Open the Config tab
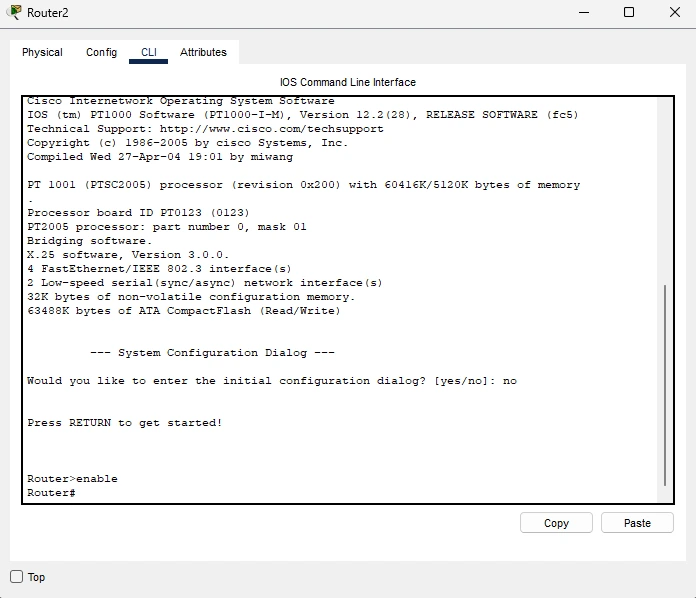Image resolution: width=696 pixels, height=598 pixels. pyautogui.click(x=101, y=52)
